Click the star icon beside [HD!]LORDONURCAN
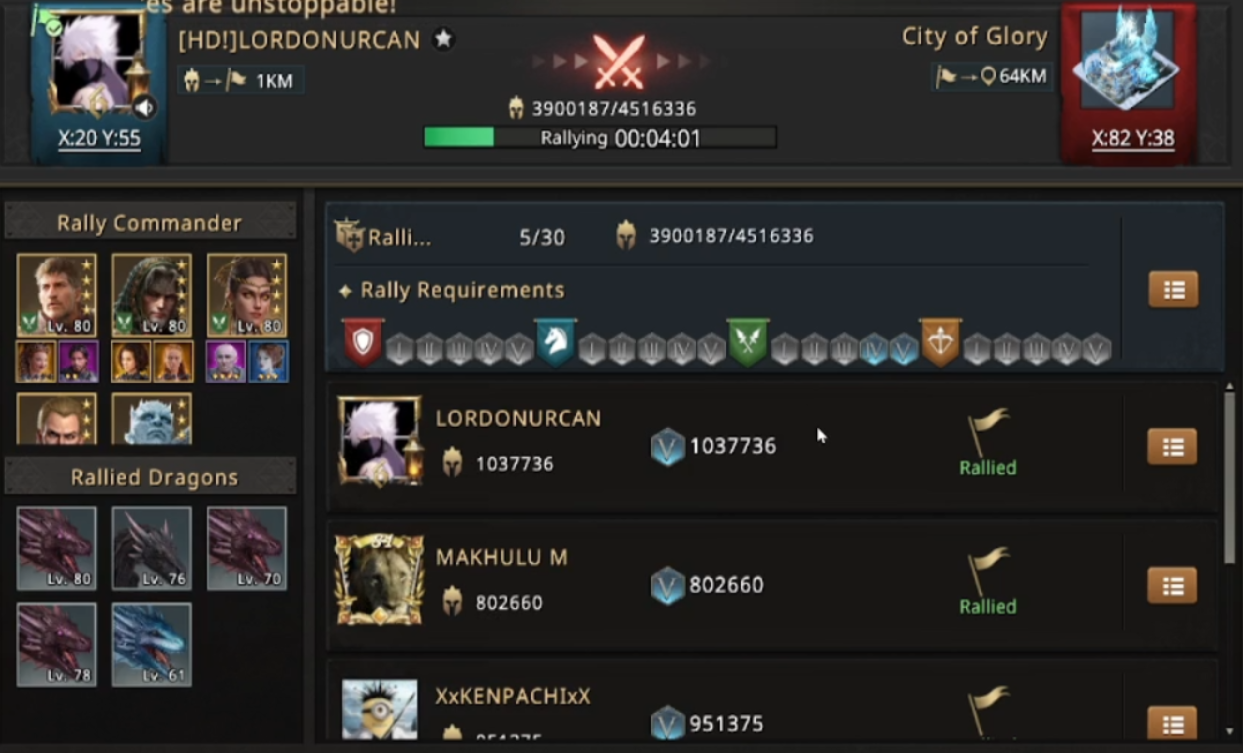The width and height of the screenshot is (1243, 753). pyautogui.click(x=443, y=39)
